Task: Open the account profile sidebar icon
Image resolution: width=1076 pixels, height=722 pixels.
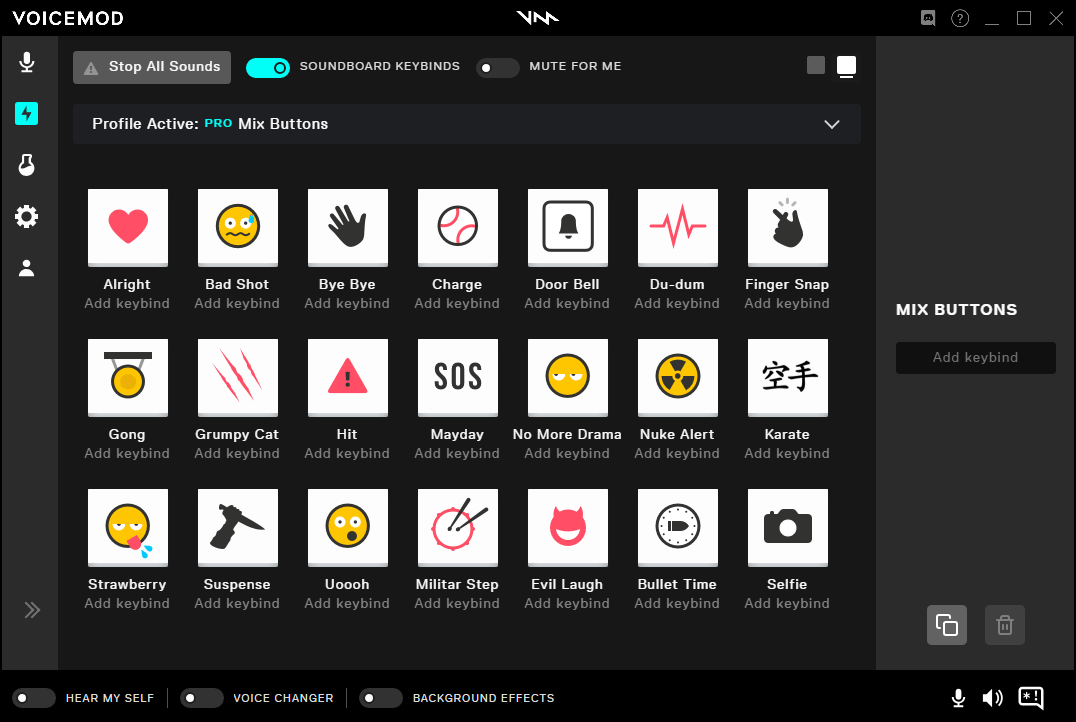Action: (x=27, y=268)
